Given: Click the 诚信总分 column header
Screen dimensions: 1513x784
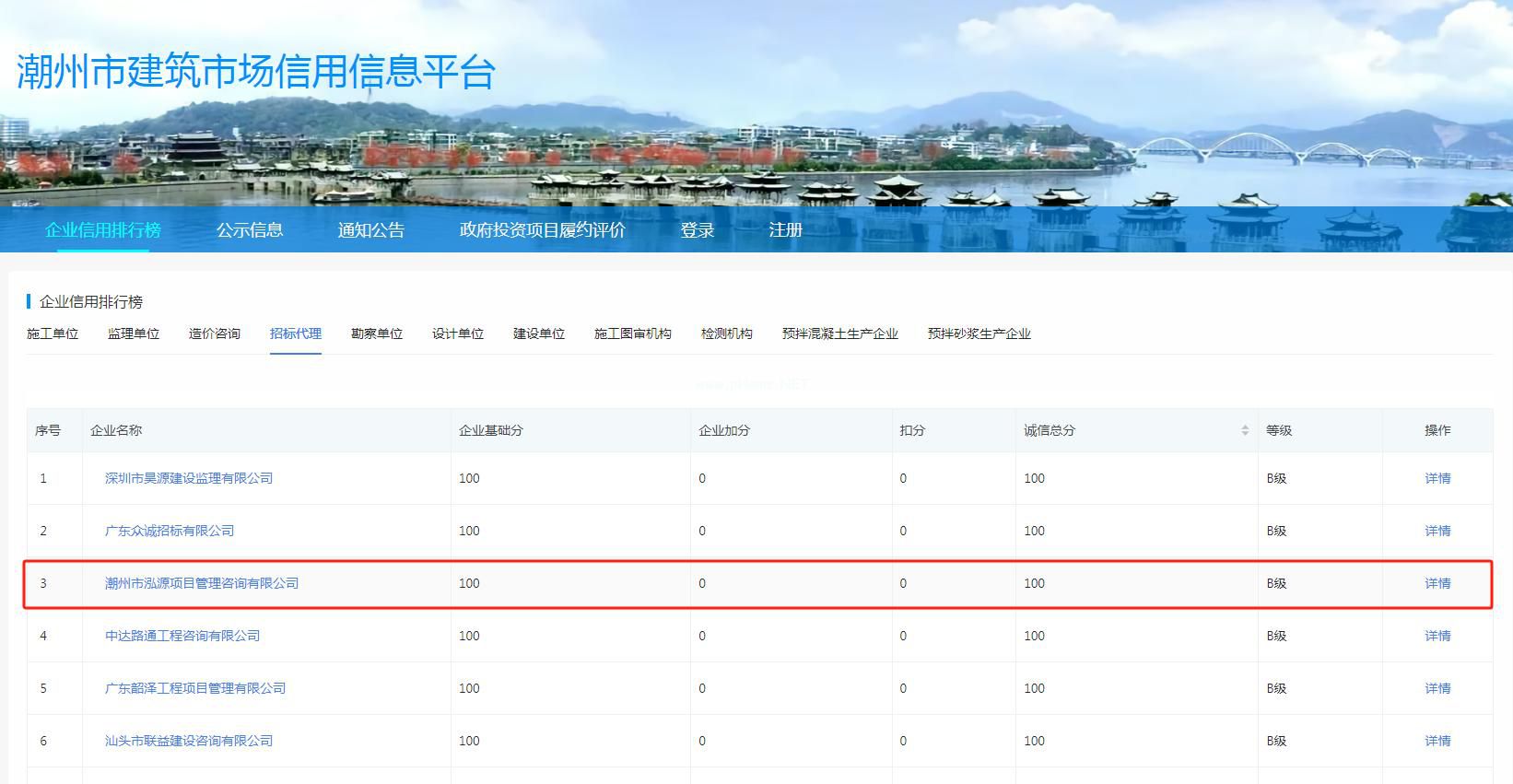Looking at the screenshot, I should 1050,430.
